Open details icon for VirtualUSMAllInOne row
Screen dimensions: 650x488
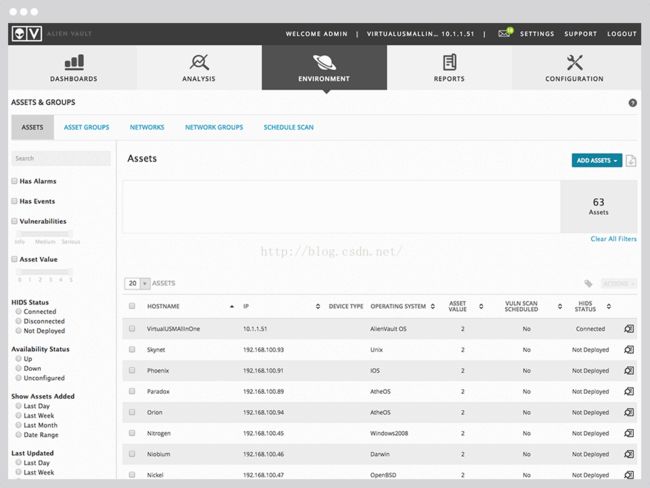pyautogui.click(x=629, y=329)
